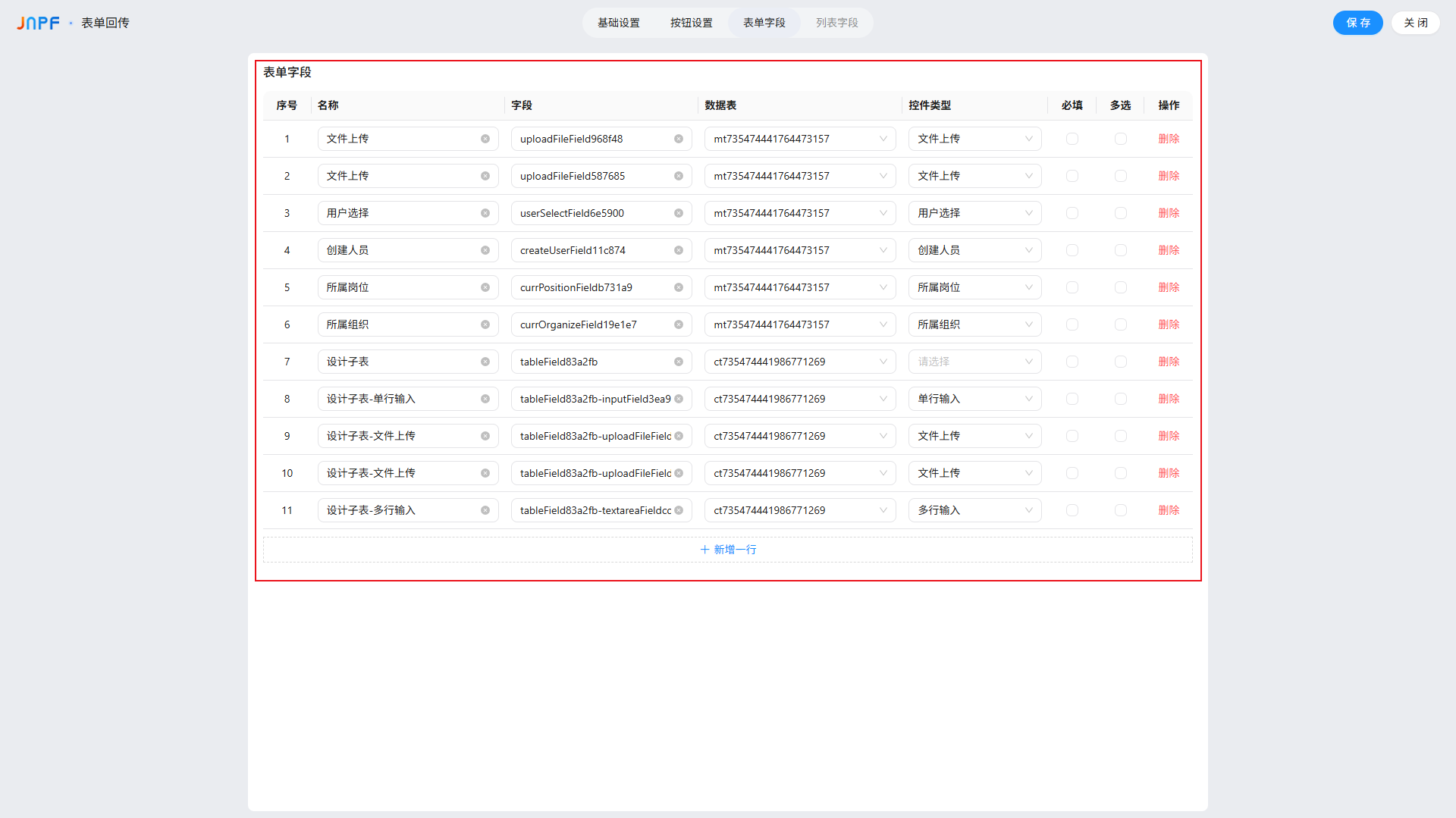Clear the currOrganizeField19e1e7 field text
This screenshot has height=818, width=1456.
[678, 324]
